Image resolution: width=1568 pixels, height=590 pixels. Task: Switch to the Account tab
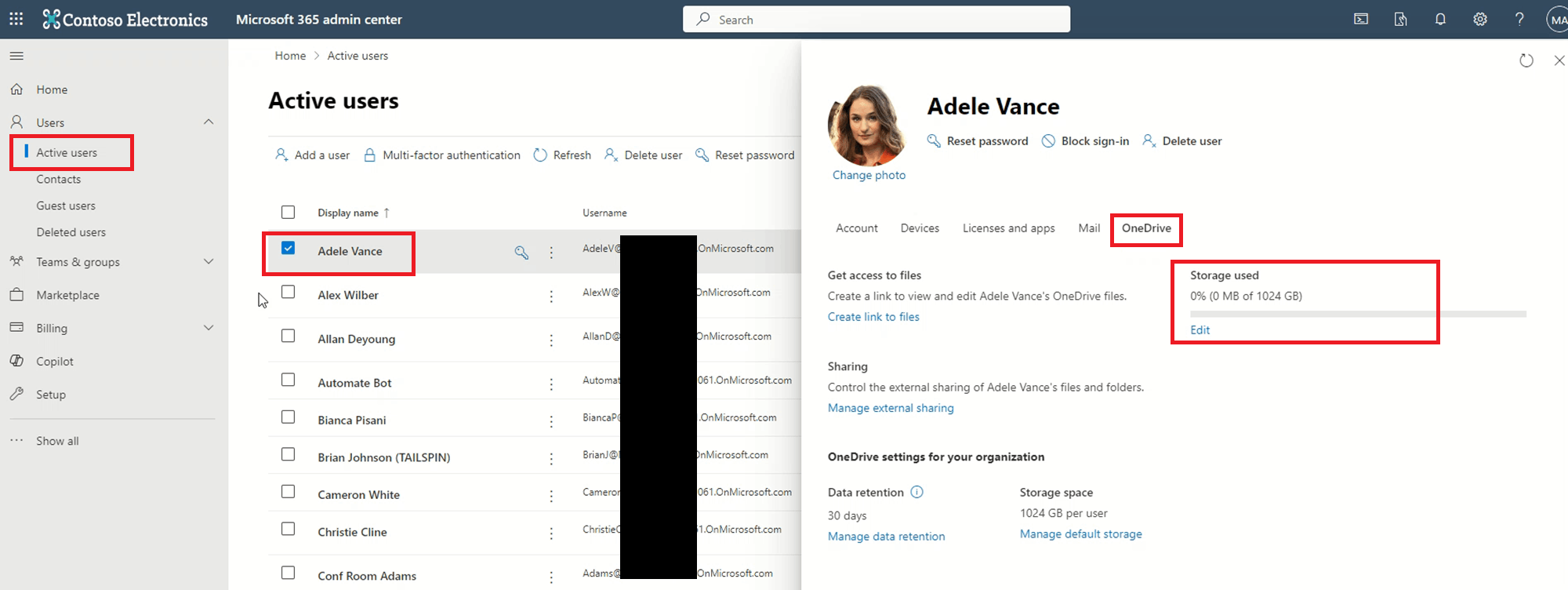click(856, 228)
